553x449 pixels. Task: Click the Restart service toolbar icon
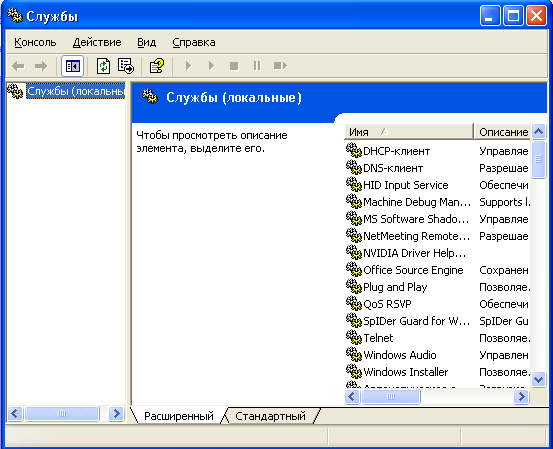[x=280, y=66]
